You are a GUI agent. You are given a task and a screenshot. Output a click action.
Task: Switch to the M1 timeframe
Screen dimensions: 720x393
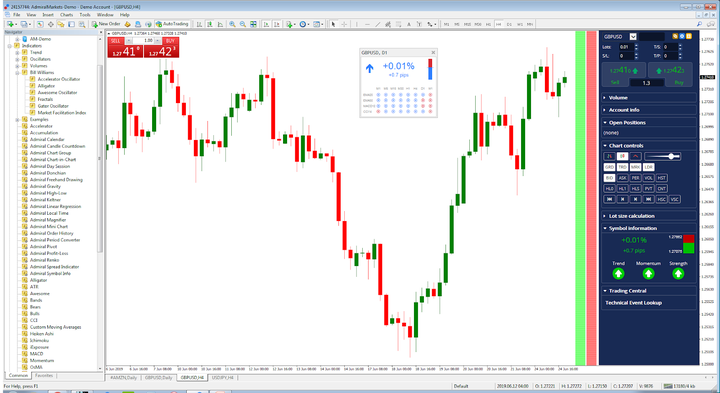click(x=446, y=24)
